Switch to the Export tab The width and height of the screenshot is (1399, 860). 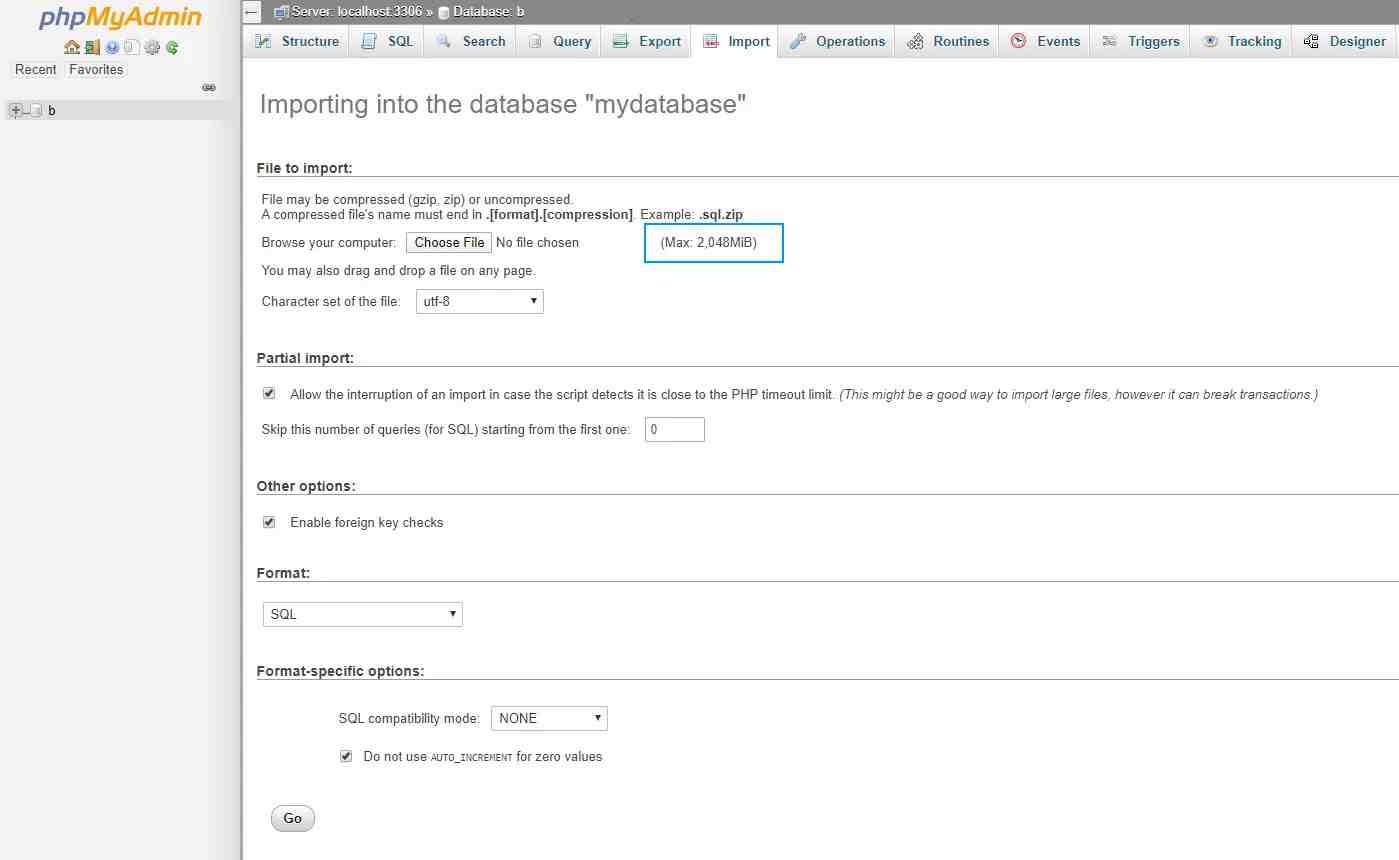[x=647, y=41]
